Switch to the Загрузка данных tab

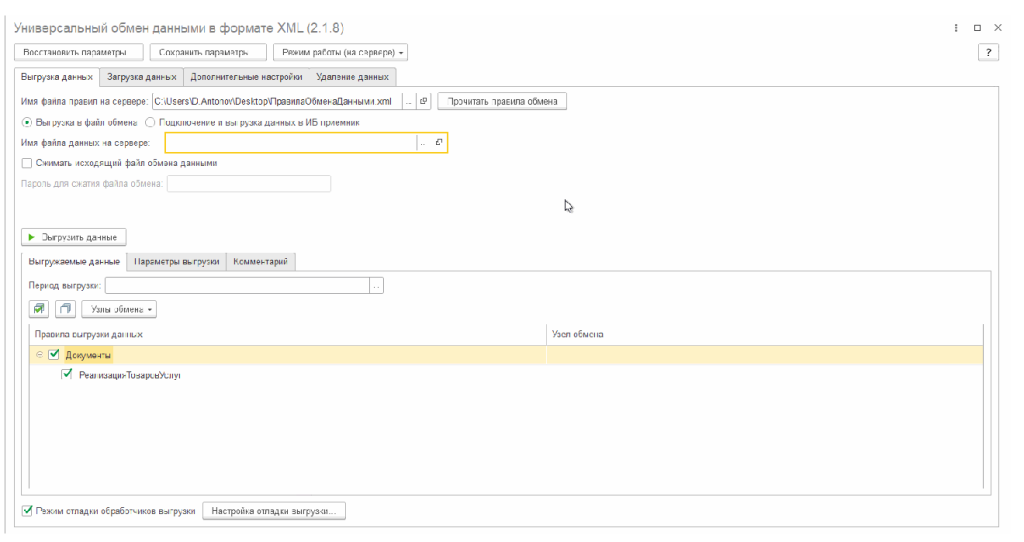[x=141, y=76]
